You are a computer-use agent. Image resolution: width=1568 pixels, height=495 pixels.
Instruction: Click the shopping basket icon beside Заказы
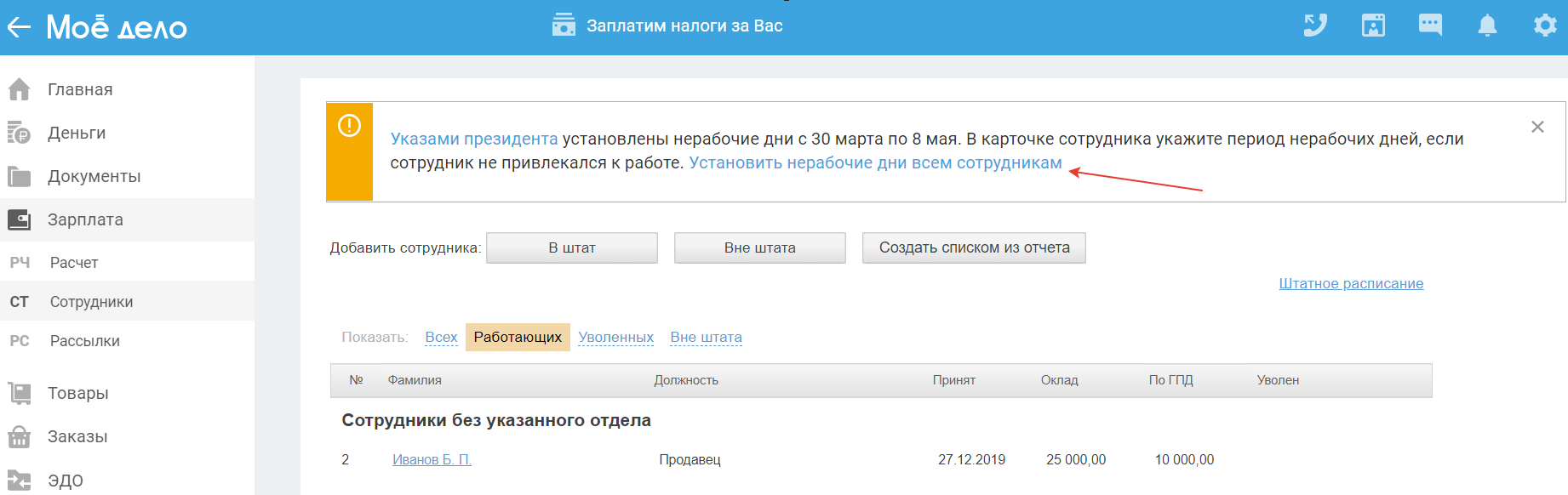20,436
